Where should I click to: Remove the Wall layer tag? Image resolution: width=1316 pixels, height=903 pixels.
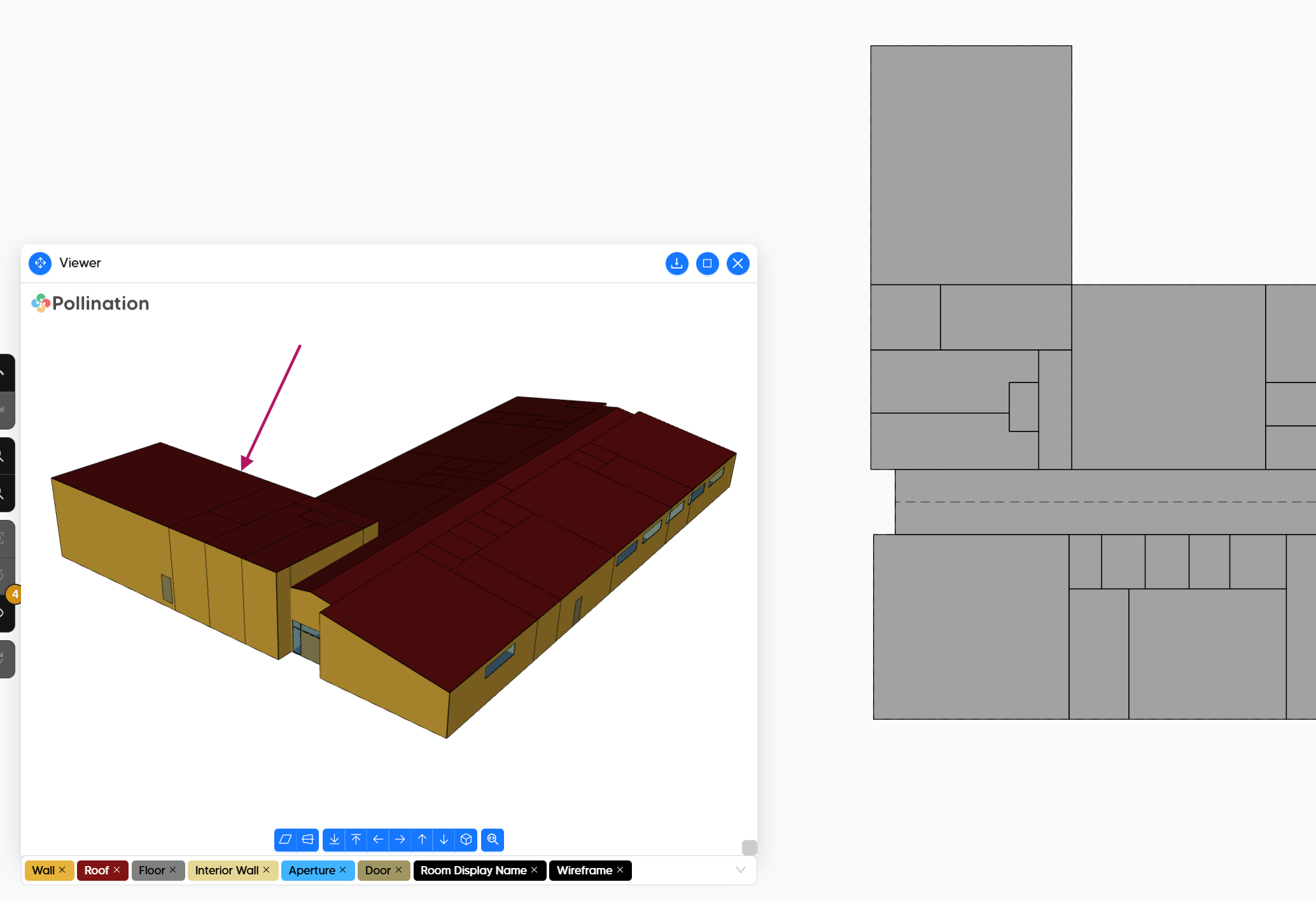(62, 870)
